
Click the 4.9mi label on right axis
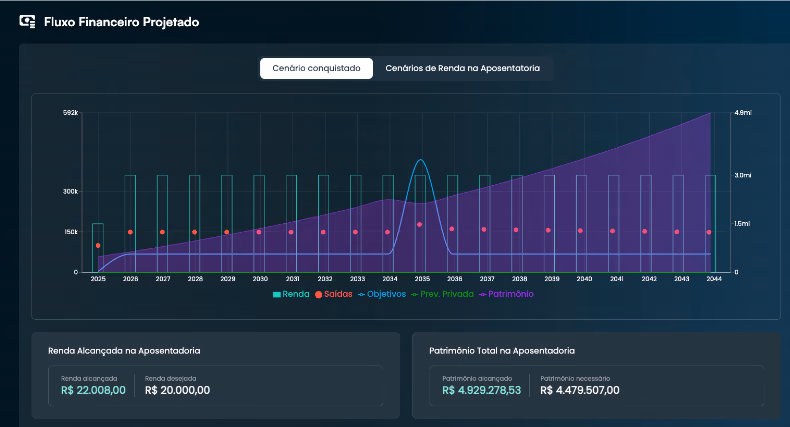click(743, 113)
